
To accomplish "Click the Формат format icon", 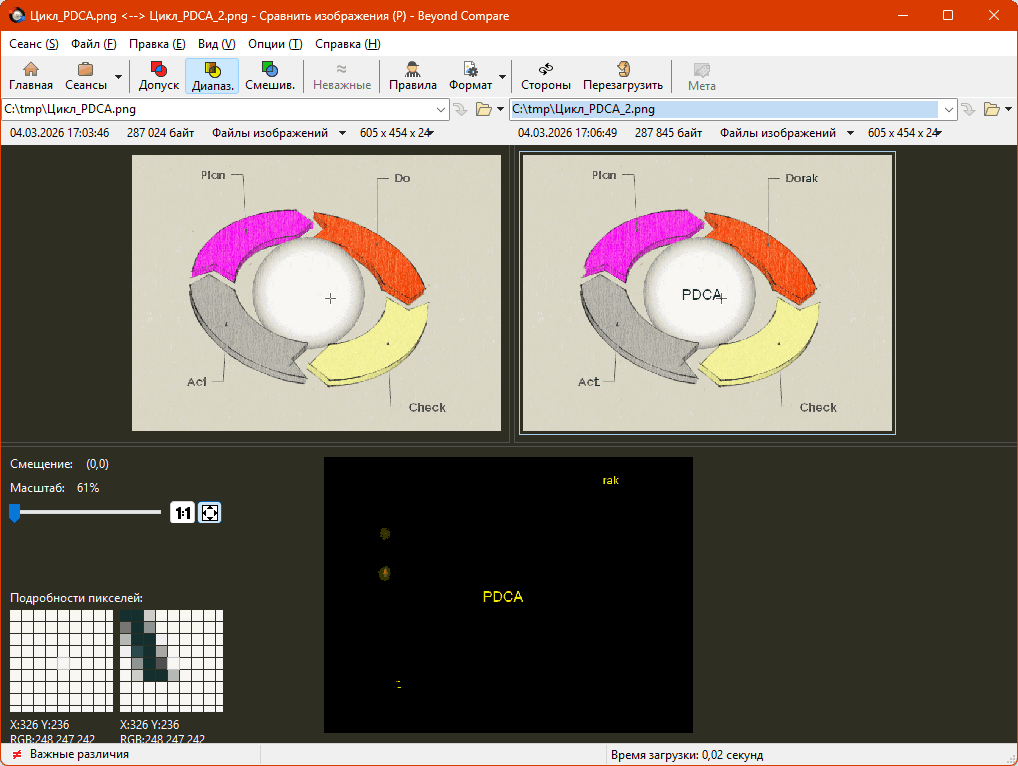I will click(x=470, y=76).
